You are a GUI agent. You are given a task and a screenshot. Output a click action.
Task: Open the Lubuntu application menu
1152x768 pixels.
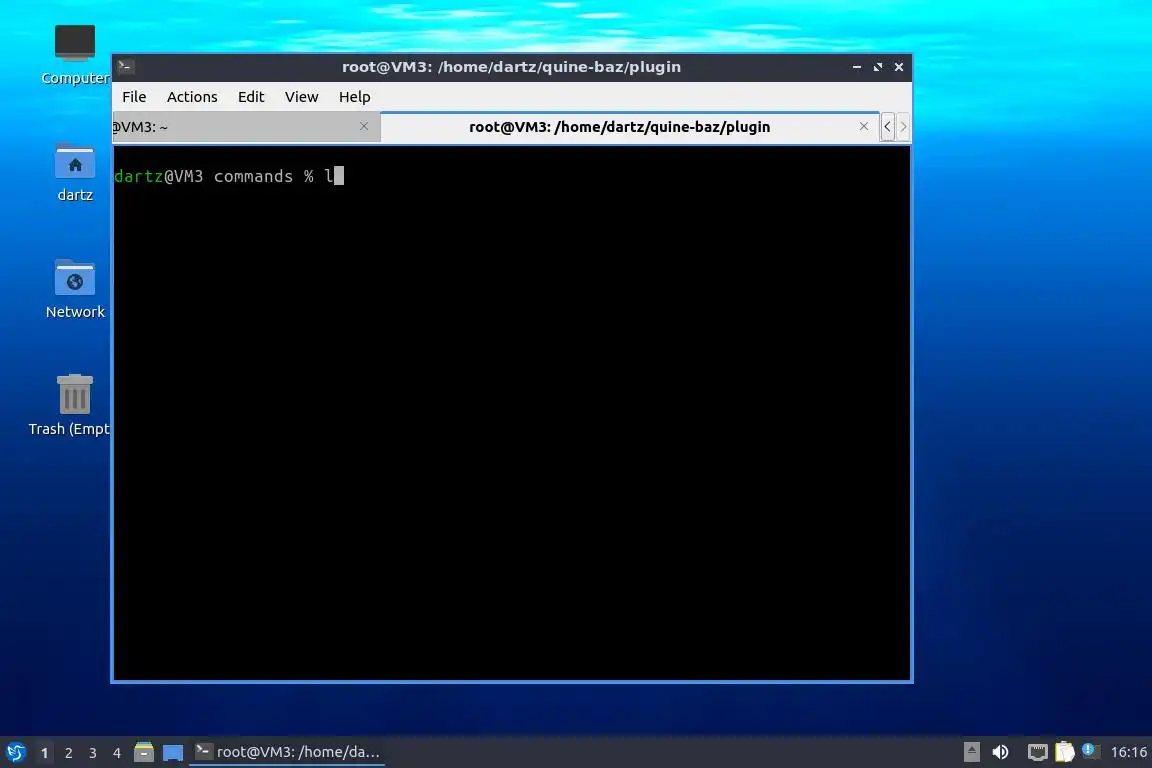[15, 752]
